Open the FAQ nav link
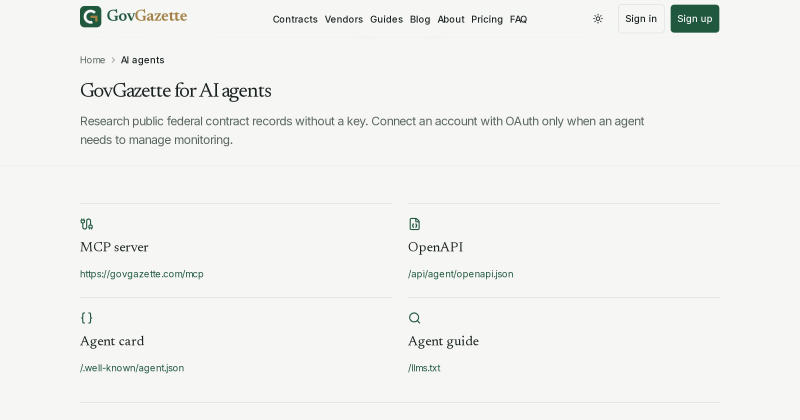Viewport: 800px width, 420px height. 518,19
